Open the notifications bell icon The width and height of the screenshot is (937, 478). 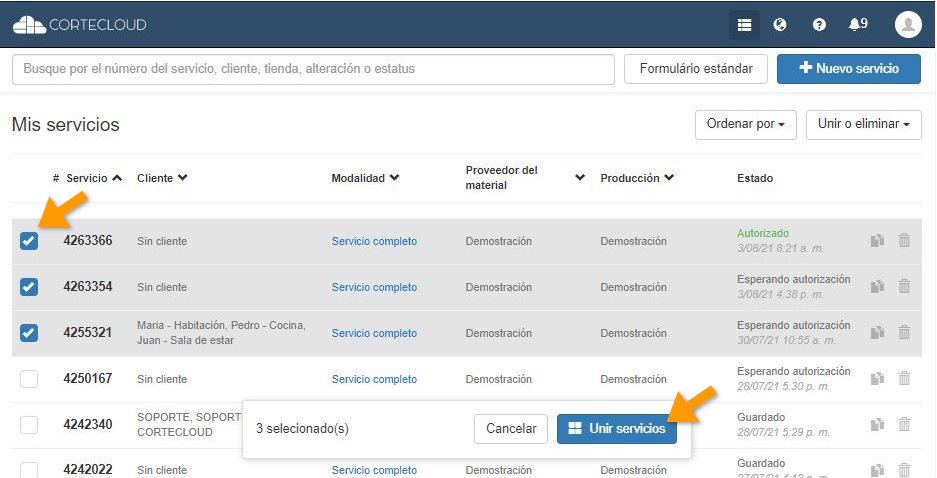pos(857,25)
